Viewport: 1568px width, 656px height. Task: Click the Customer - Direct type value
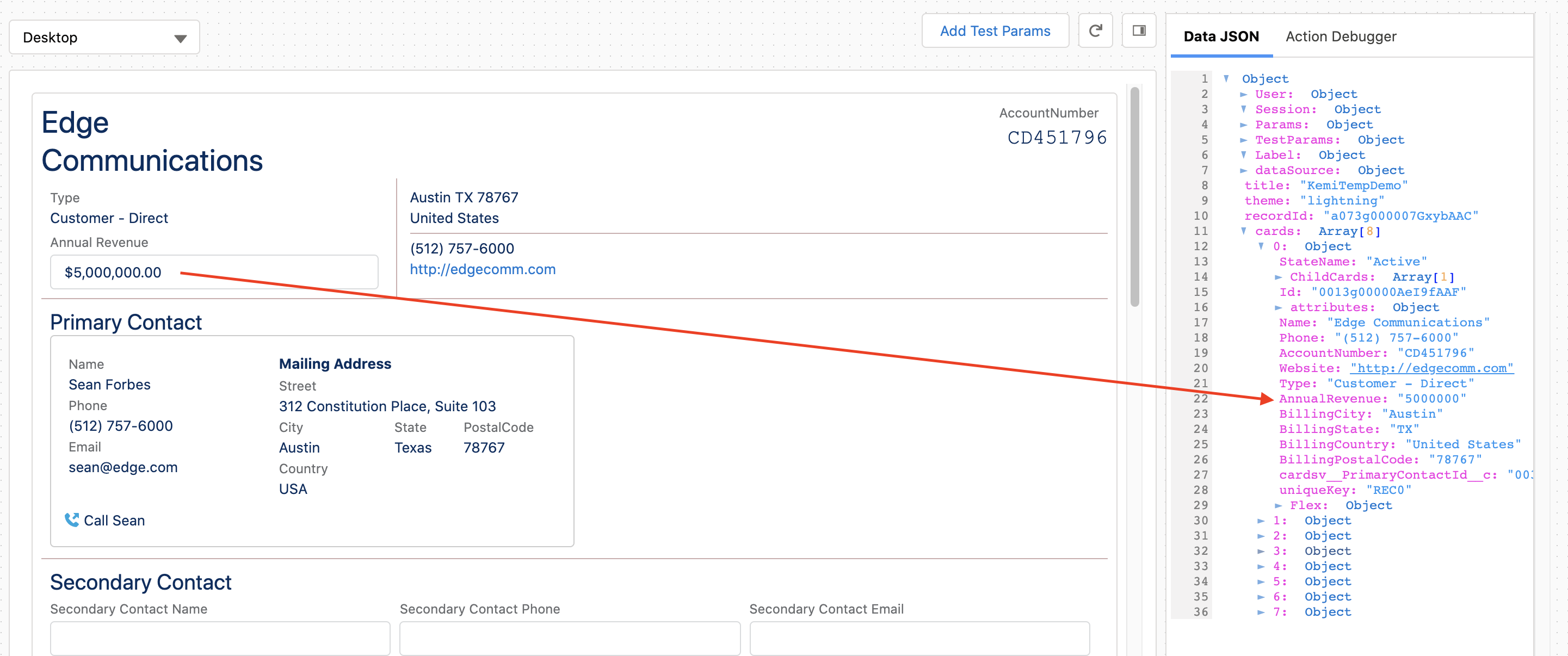click(x=109, y=218)
